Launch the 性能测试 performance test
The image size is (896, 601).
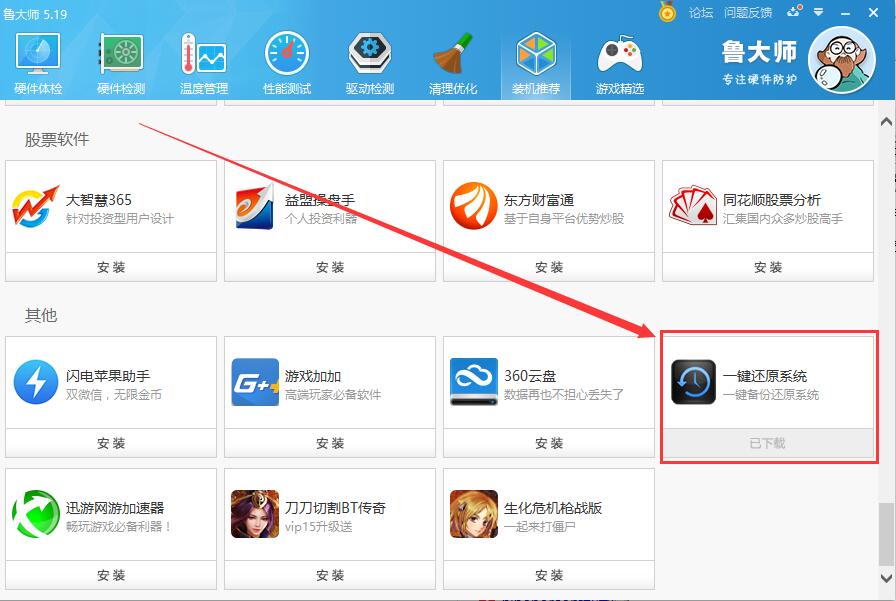pyautogui.click(x=287, y=60)
